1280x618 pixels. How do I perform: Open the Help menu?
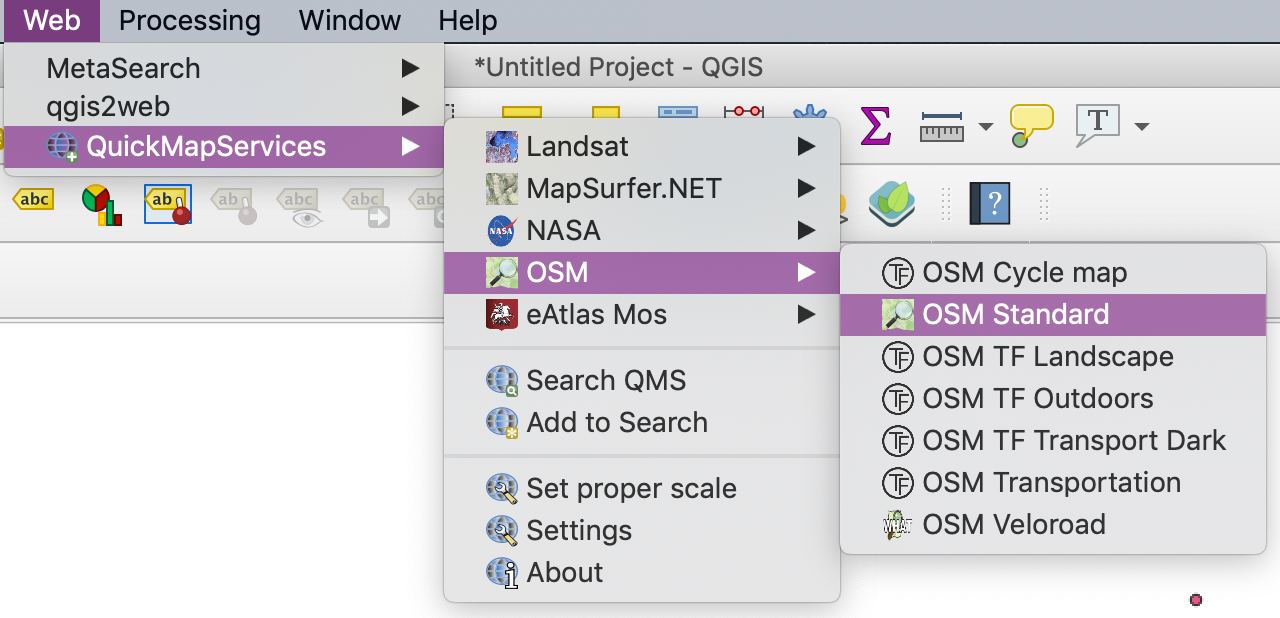[x=468, y=20]
